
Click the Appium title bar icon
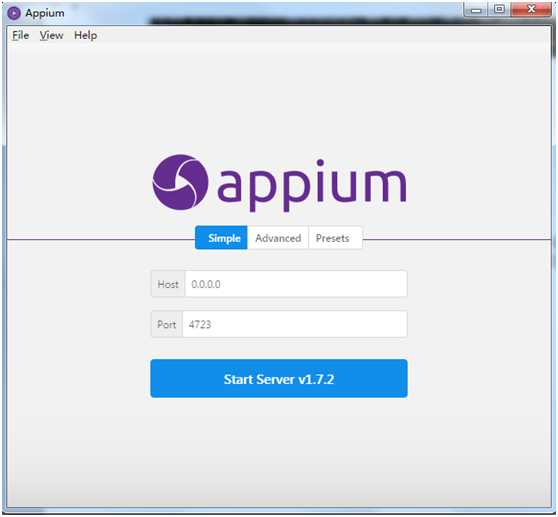point(14,13)
